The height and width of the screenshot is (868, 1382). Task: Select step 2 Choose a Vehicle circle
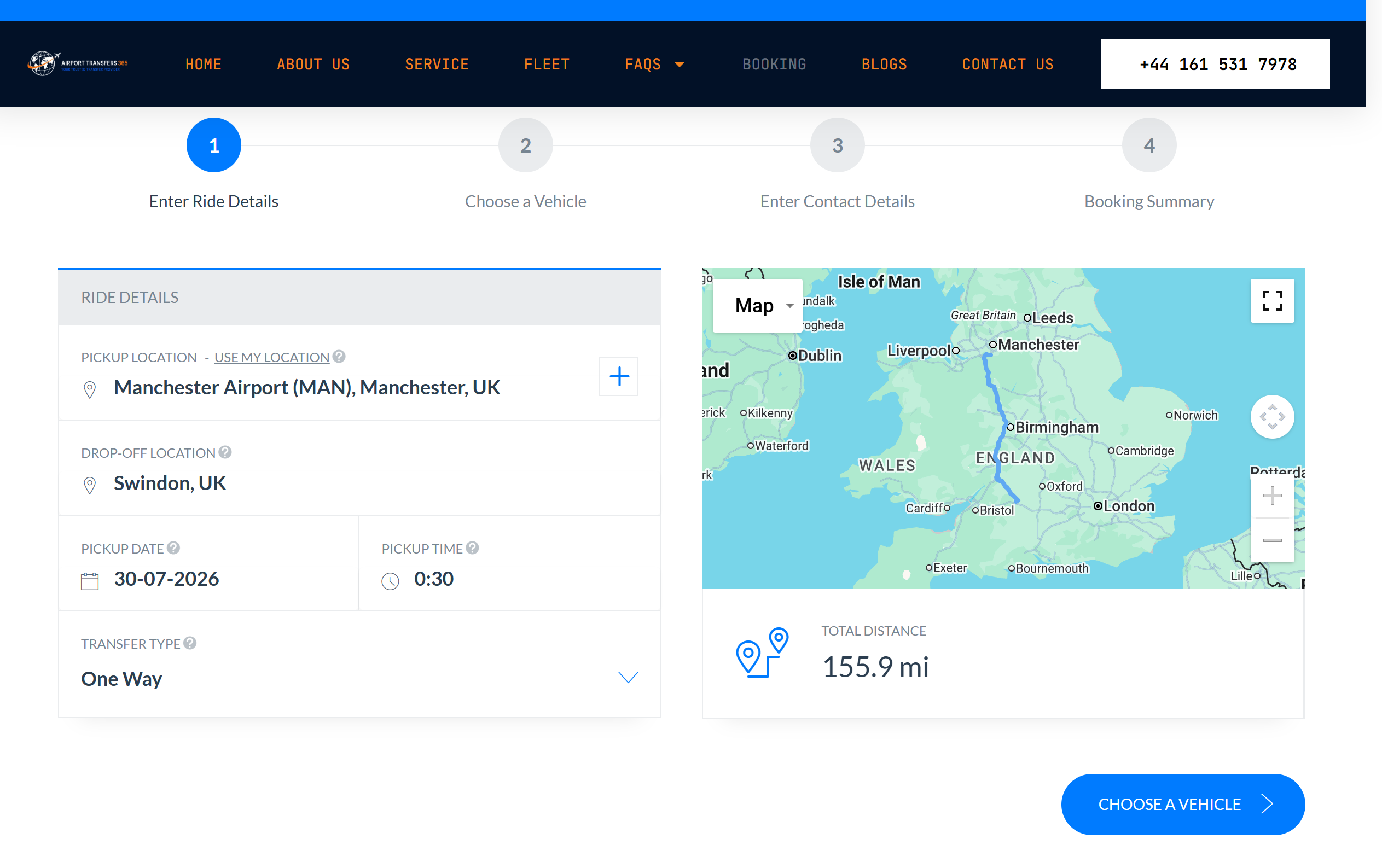525,145
